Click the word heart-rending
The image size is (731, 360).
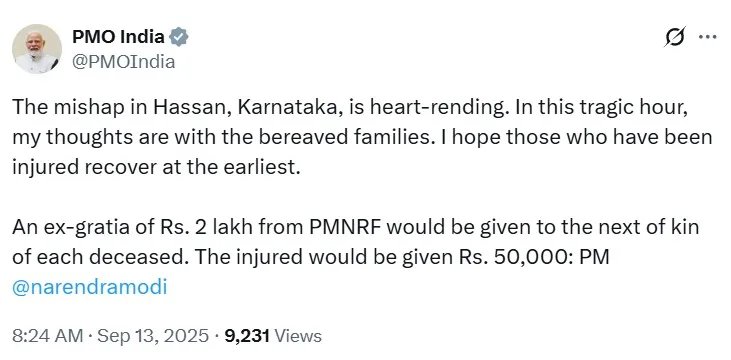pos(437,107)
